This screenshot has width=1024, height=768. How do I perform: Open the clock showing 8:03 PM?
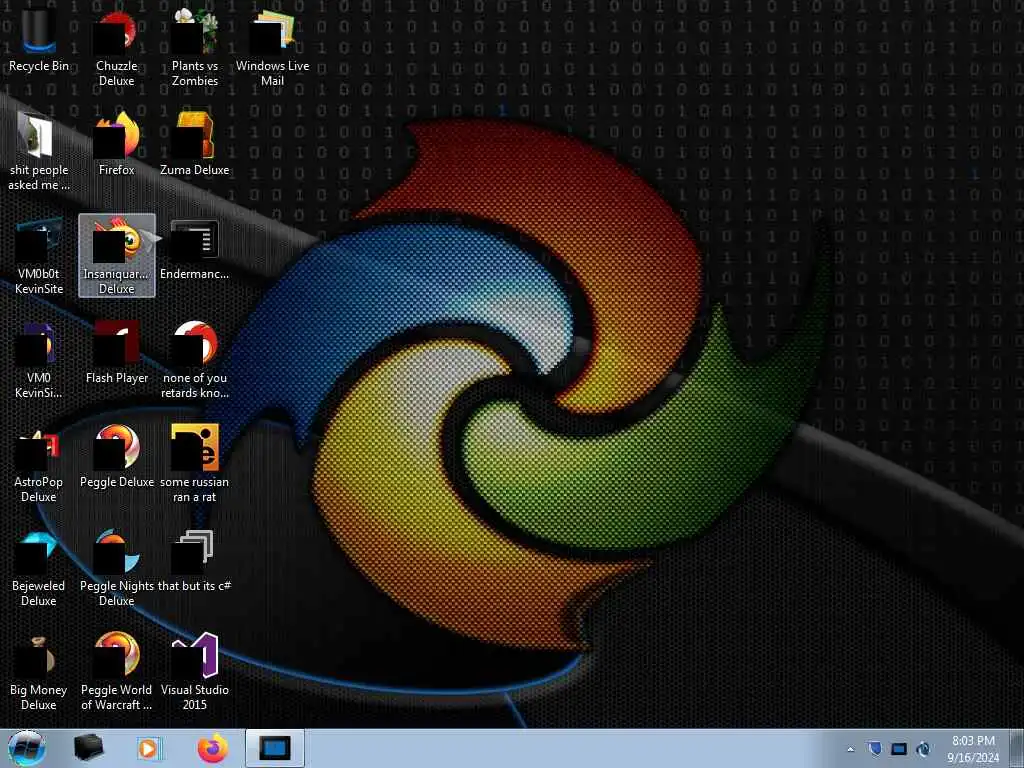[x=973, y=748]
